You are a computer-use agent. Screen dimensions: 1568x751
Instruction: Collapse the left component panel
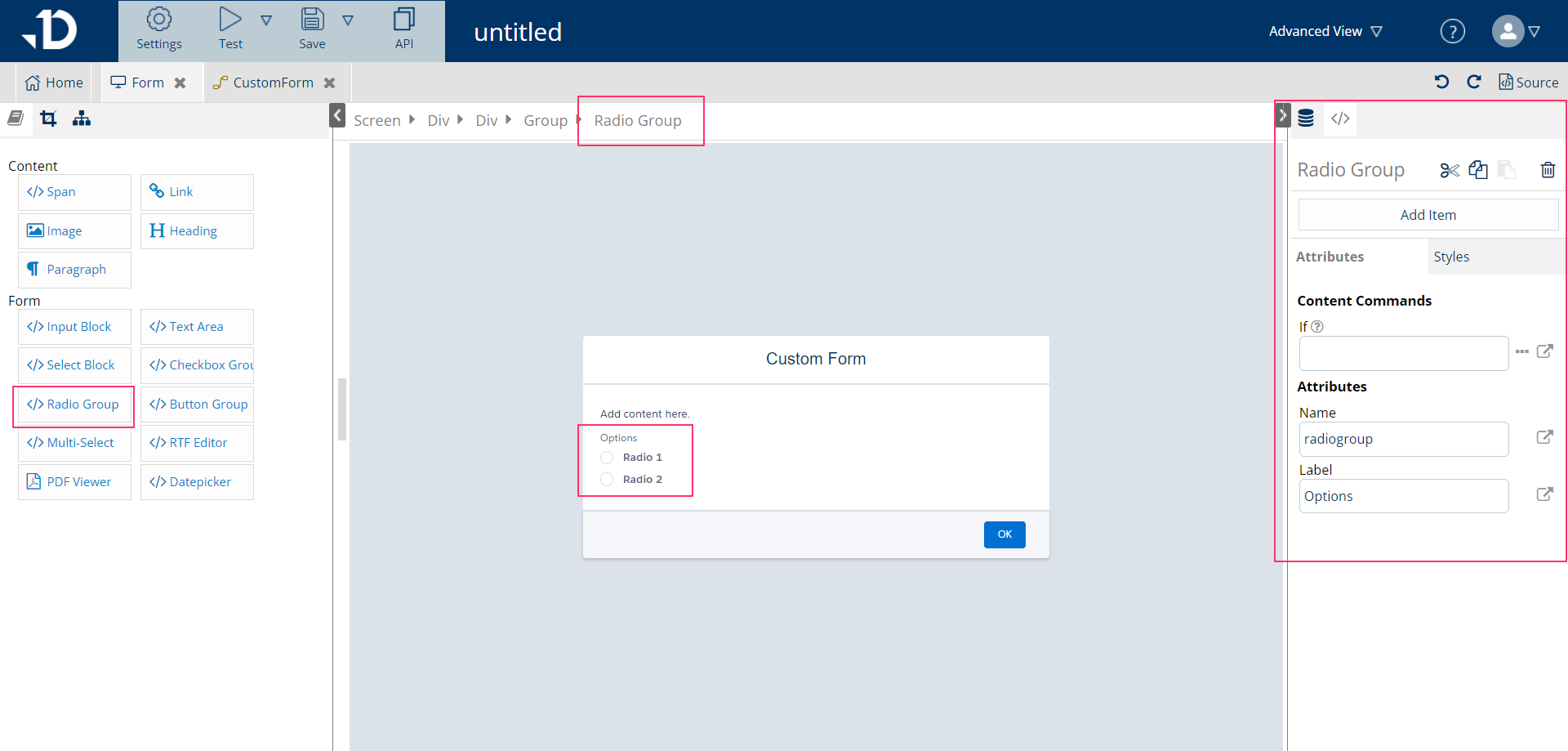click(337, 115)
